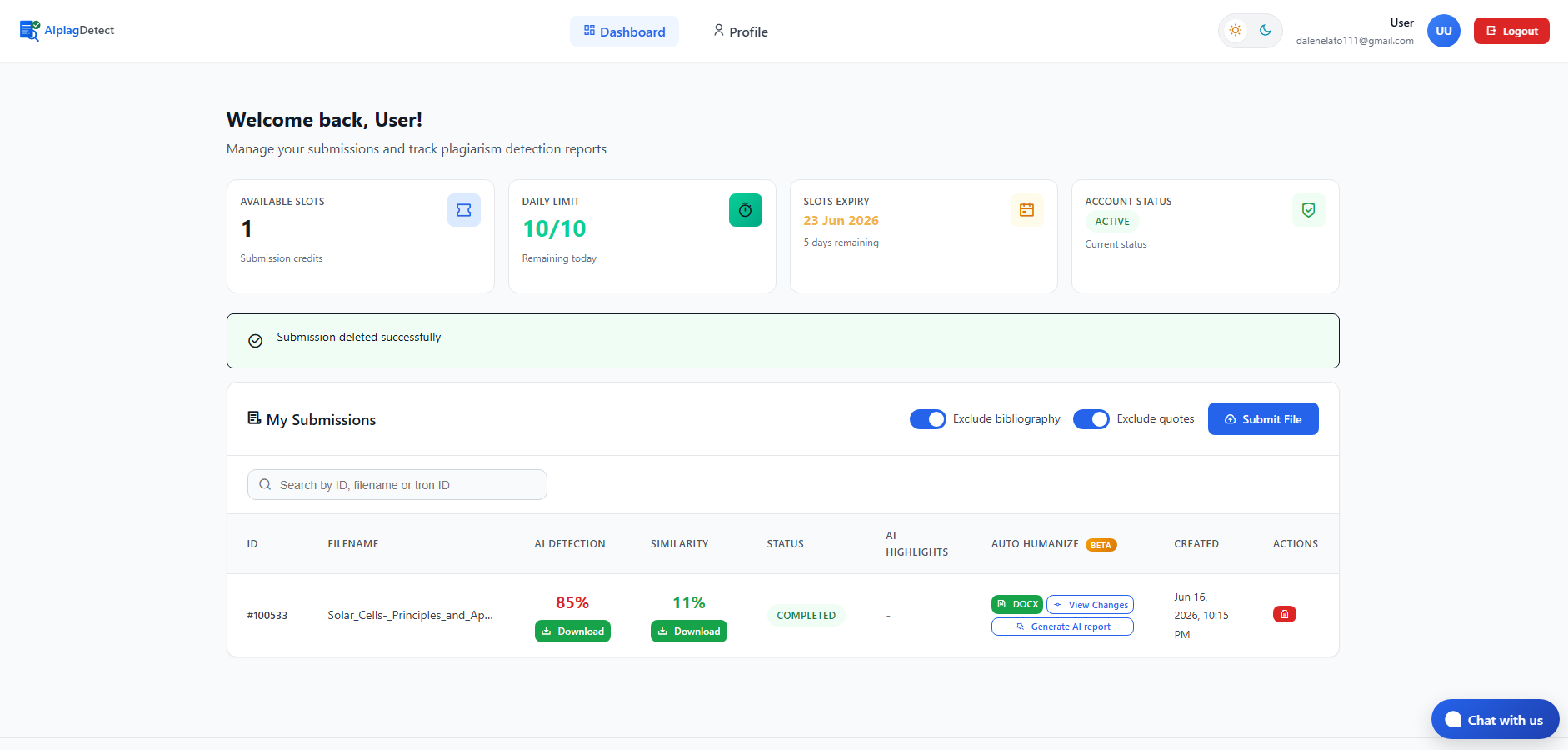The image size is (1568, 750).
Task: Click filename Solar_Cells-_Principles_and_Ap...
Action: coord(411,615)
